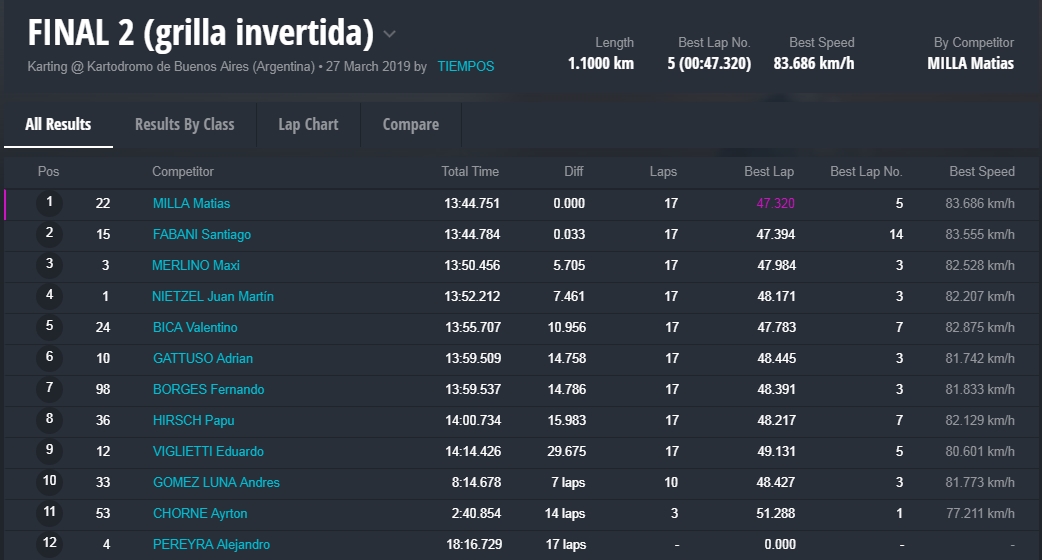Open FABANI Santiago competitor details
This screenshot has height=560, width=1042.
201,234
